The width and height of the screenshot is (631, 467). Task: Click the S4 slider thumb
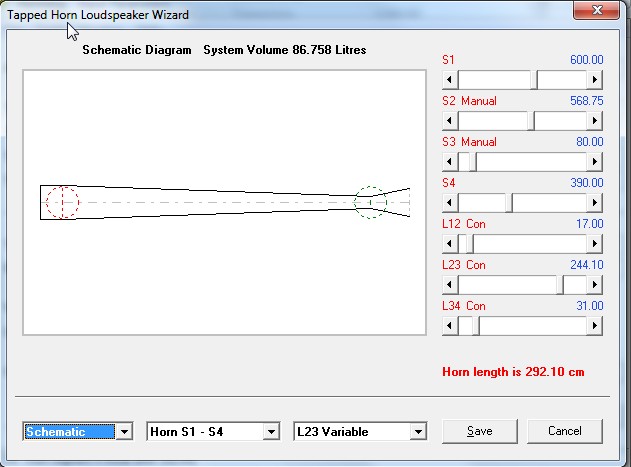click(509, 203)
